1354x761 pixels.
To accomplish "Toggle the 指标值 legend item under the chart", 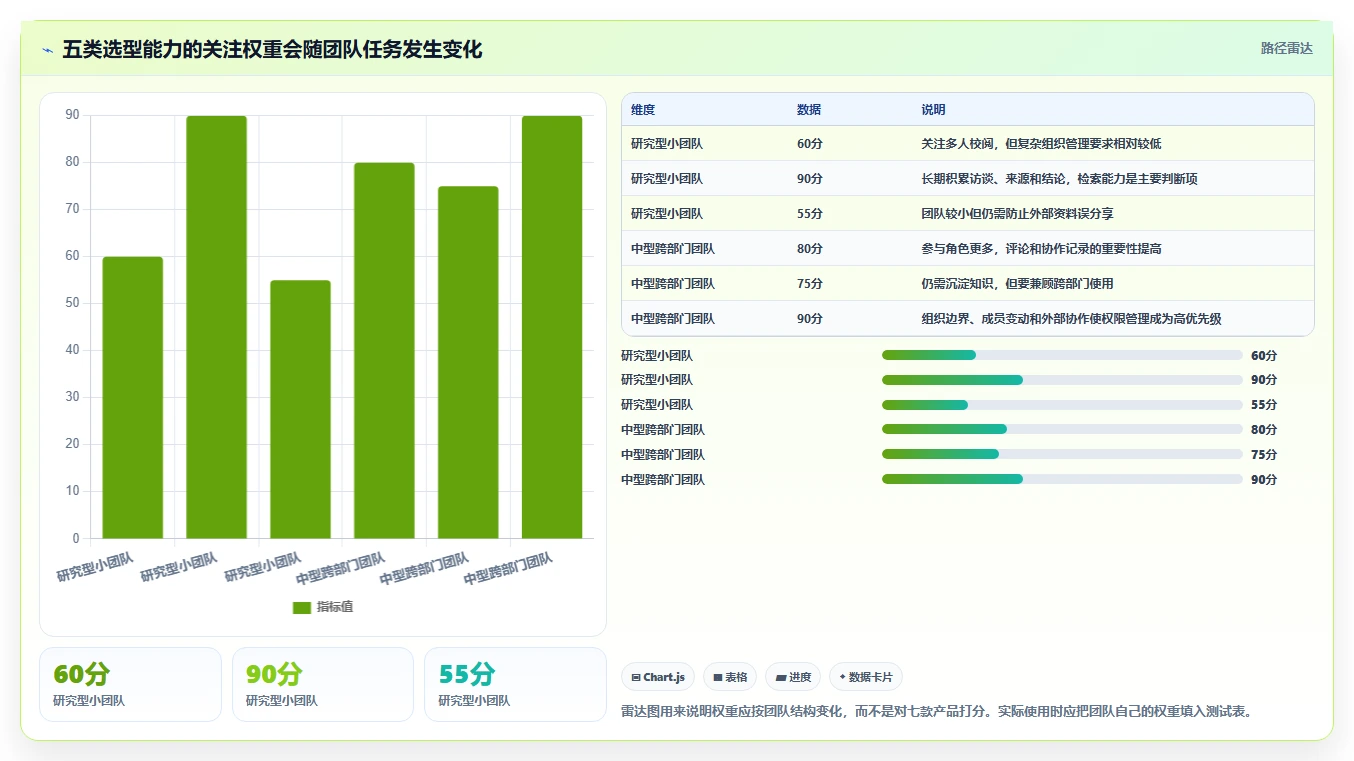I will [323, 607].
